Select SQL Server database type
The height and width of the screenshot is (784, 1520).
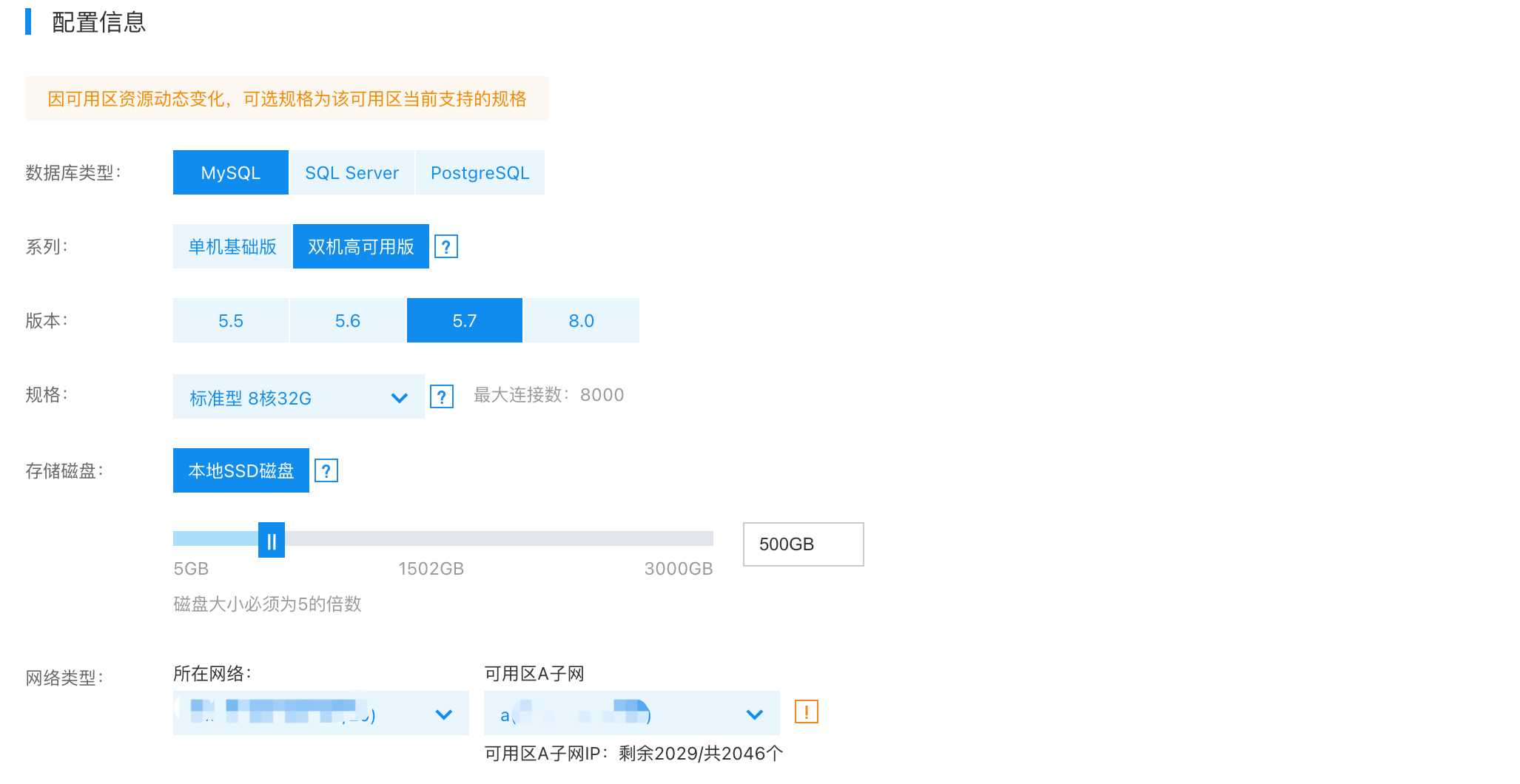click(x=352, y=172)
